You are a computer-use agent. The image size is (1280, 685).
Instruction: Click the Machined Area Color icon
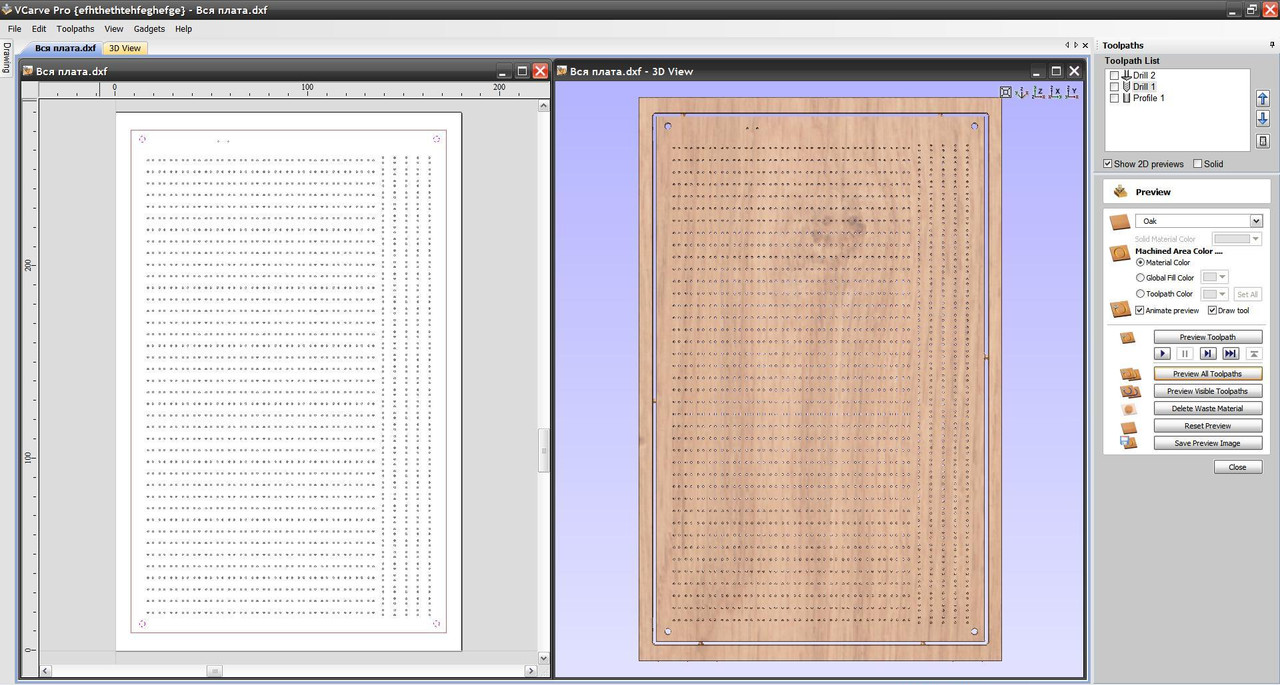coord(1120,254)
